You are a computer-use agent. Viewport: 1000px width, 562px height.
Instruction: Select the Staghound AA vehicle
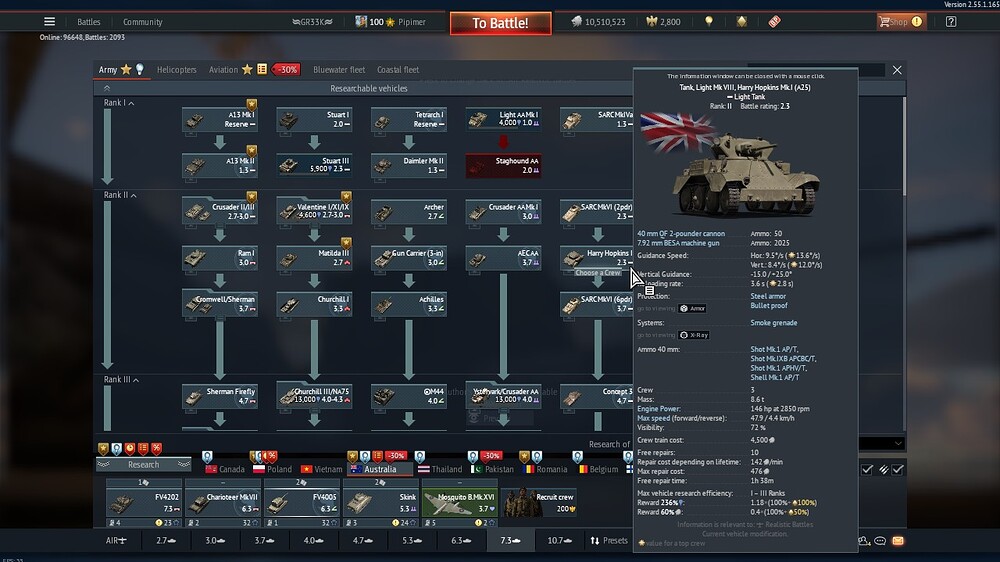(503, 165)
